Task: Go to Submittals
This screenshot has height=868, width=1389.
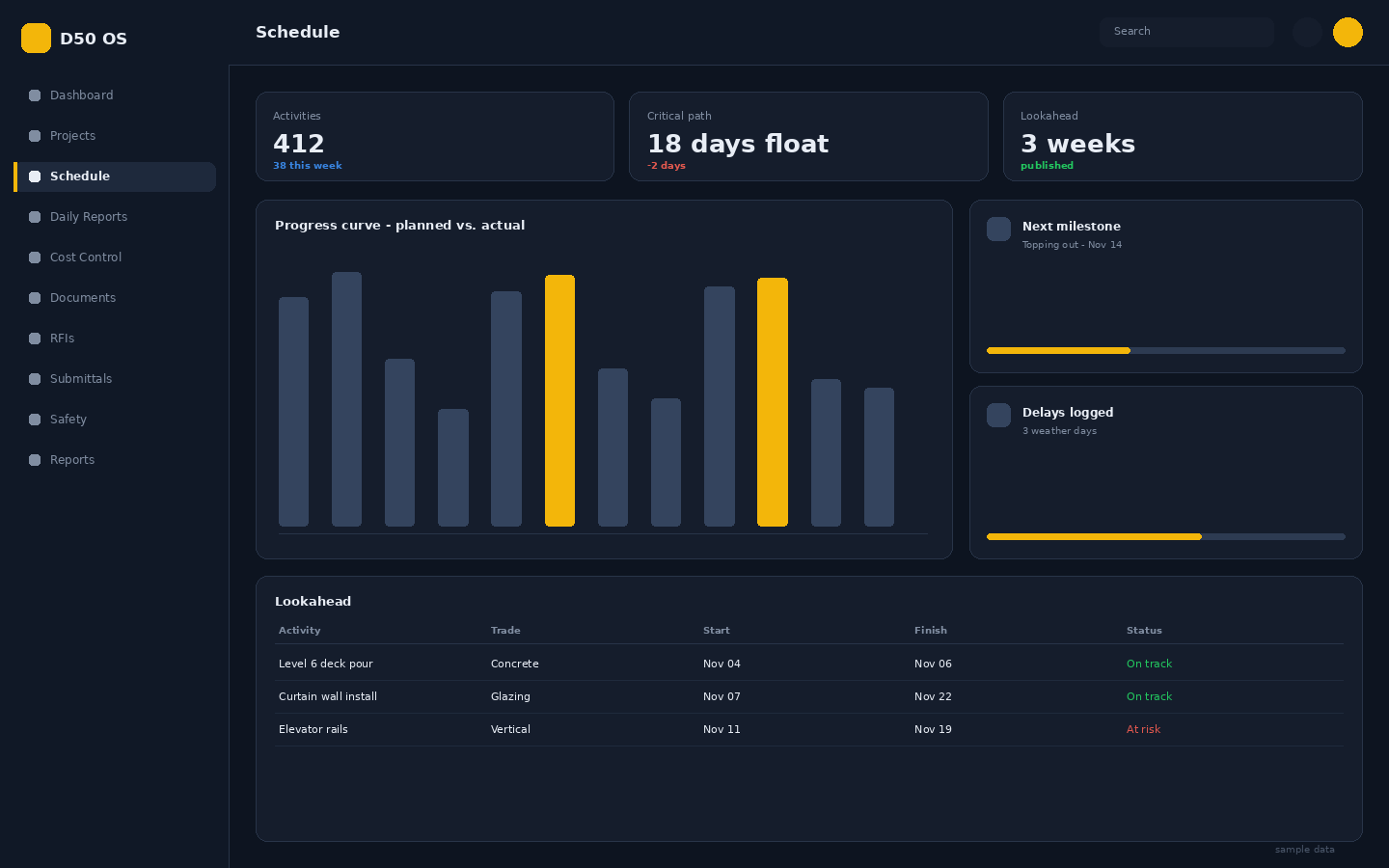Action: click(115, 379)
